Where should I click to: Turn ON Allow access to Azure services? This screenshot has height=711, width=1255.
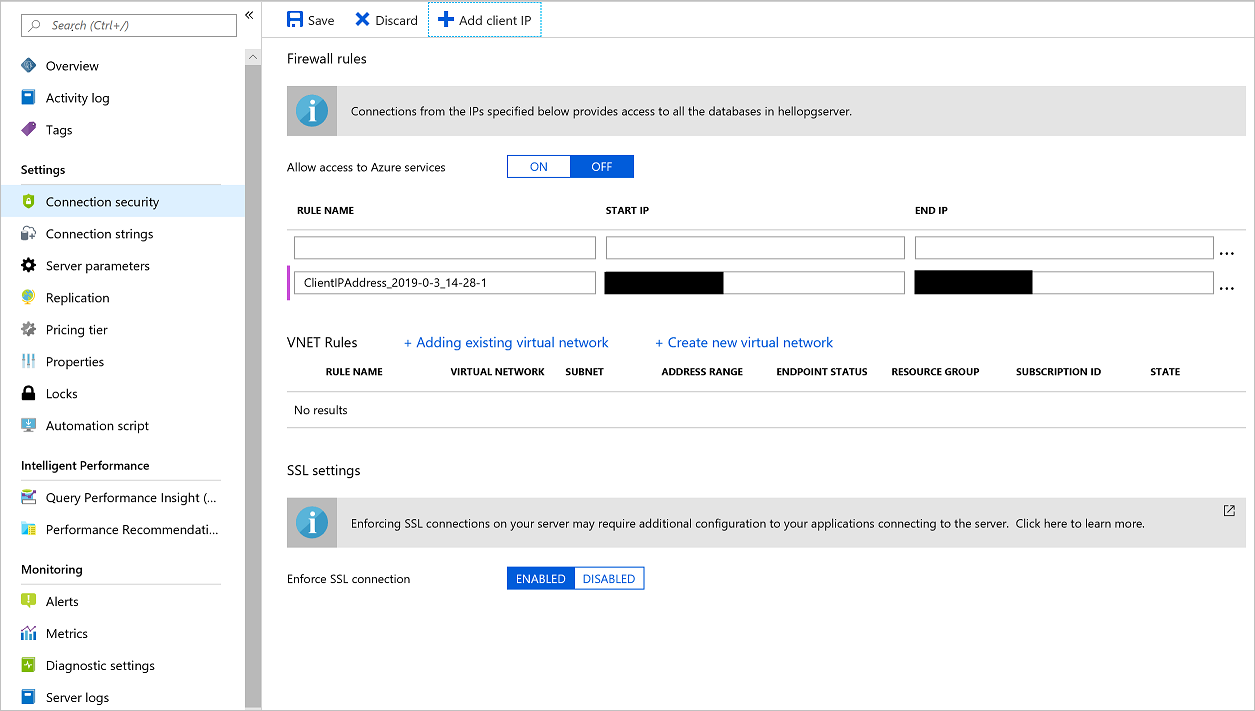tap(539, 167)
